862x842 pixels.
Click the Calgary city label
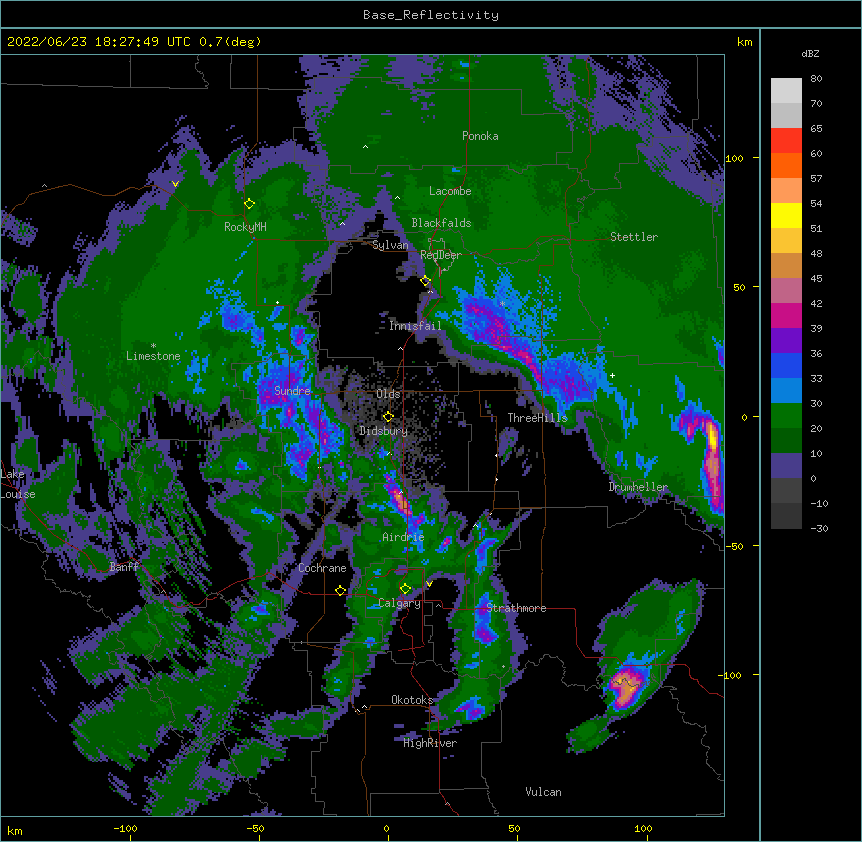tap(399, 603)
